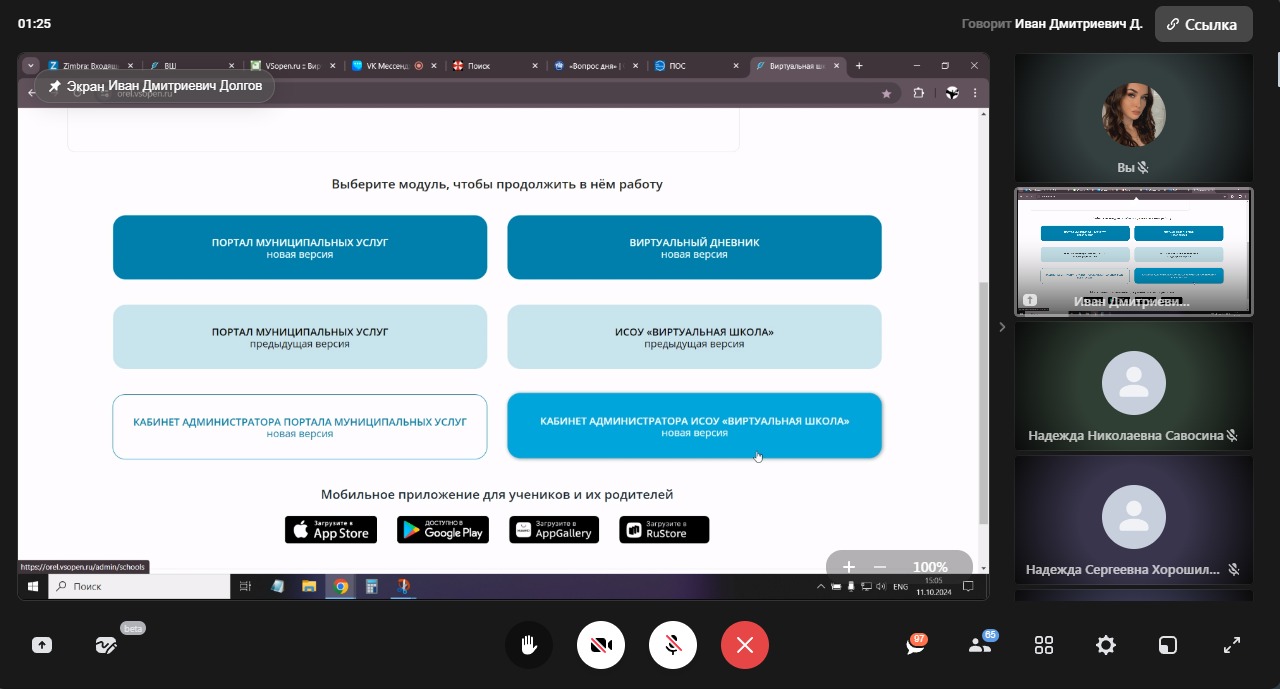The image size is (1280, 689).
Task: Switch to grid layout view
Action: (1044, 645)
